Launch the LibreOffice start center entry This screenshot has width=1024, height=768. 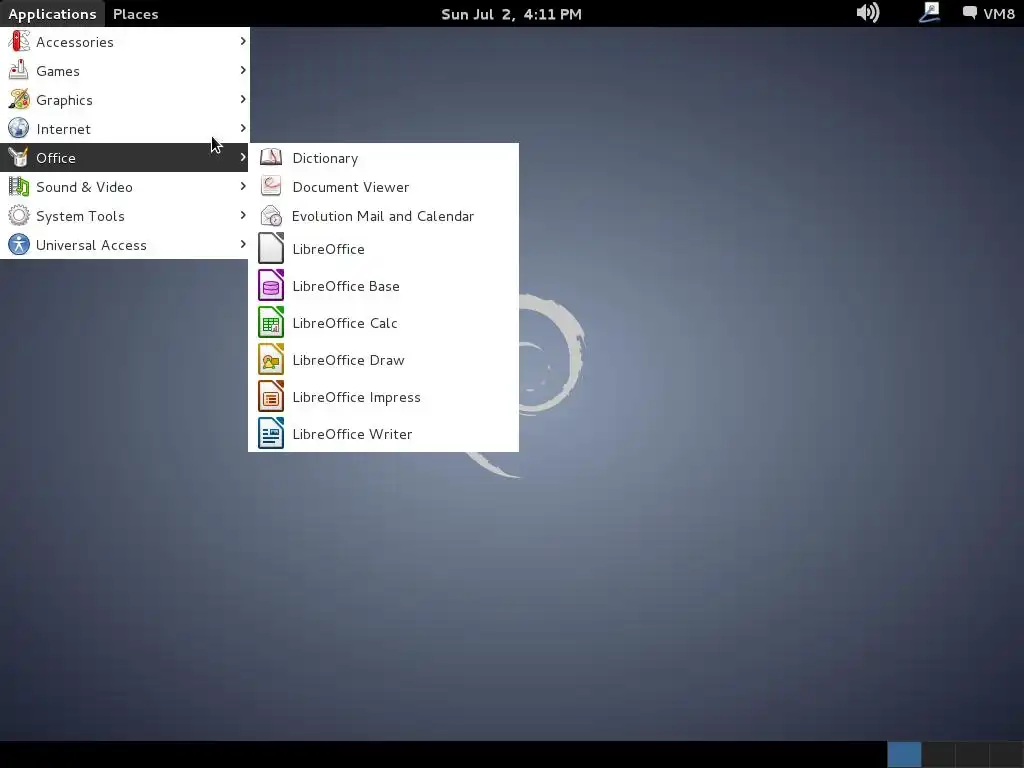pos(383,248)
